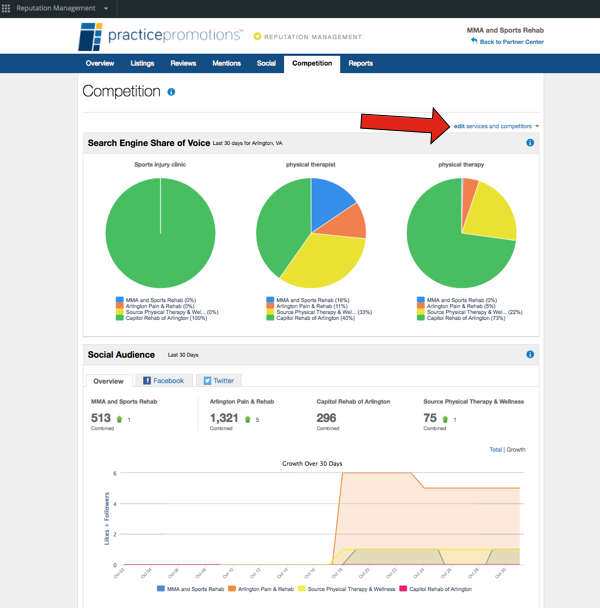
Task: Click orange Arlington Pain swatch under physical therapist
Action: click(270, 306)
